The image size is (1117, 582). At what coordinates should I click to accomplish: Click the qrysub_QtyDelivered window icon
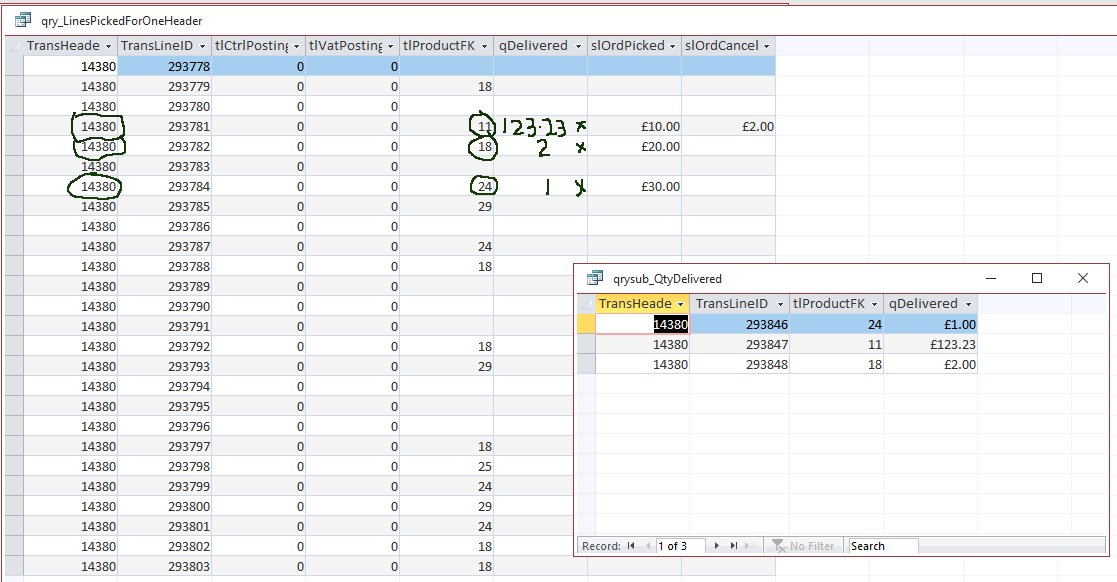[595, 278]
